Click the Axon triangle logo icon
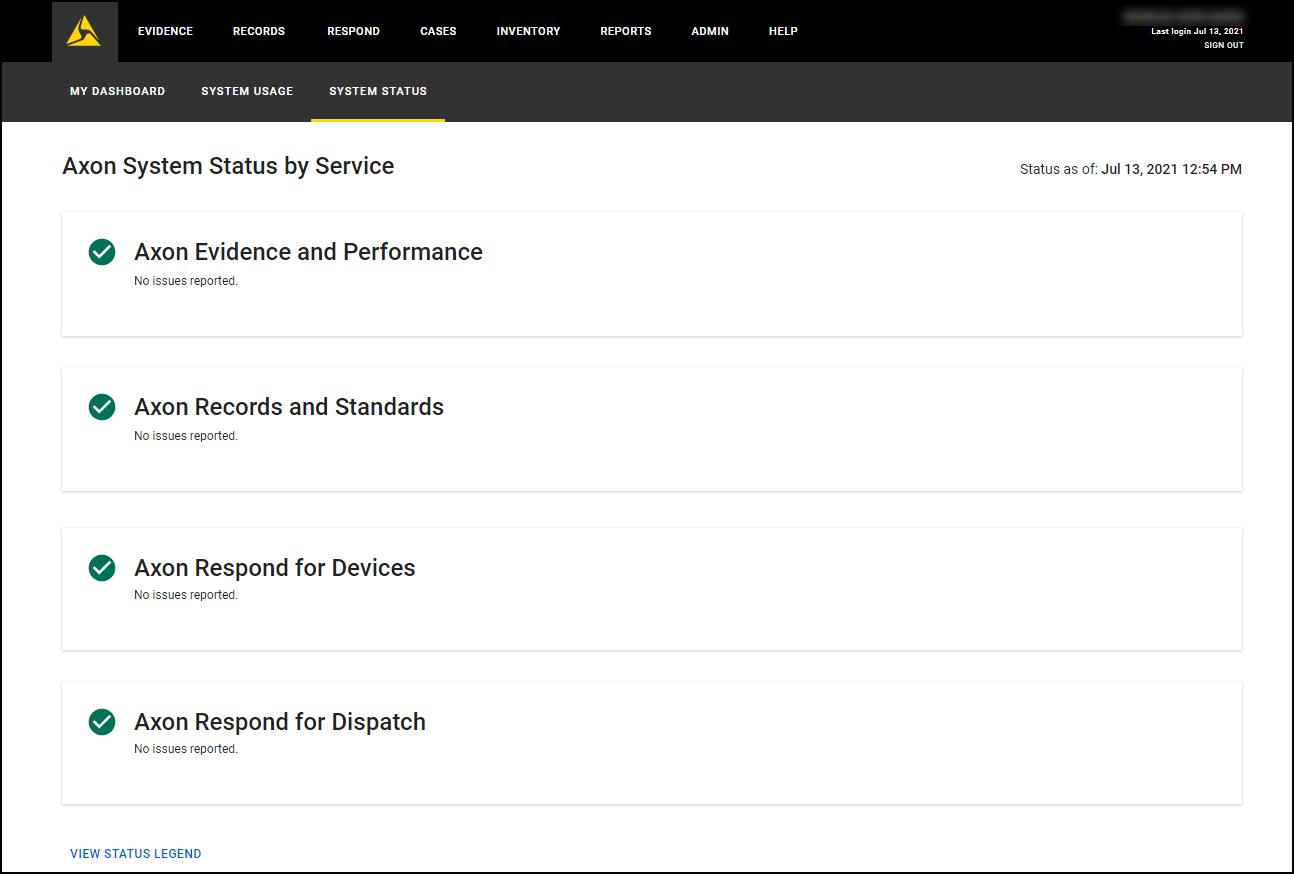Screen dimensions: 1294x874 click(84, 30)
